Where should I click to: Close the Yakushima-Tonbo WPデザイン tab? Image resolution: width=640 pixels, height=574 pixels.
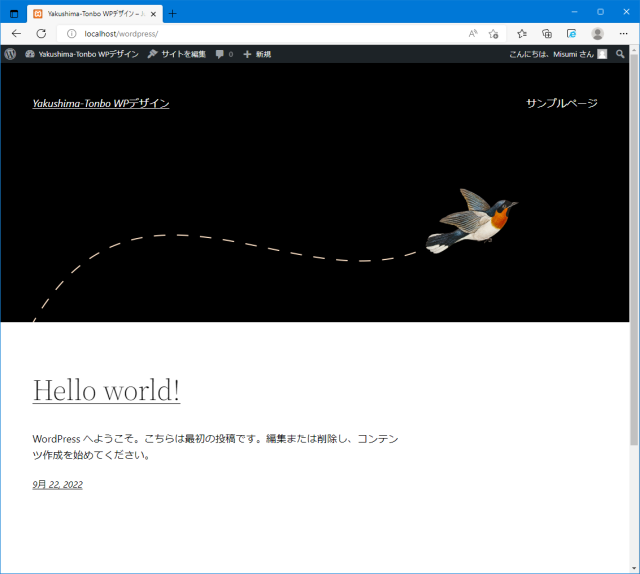point(153,14)
